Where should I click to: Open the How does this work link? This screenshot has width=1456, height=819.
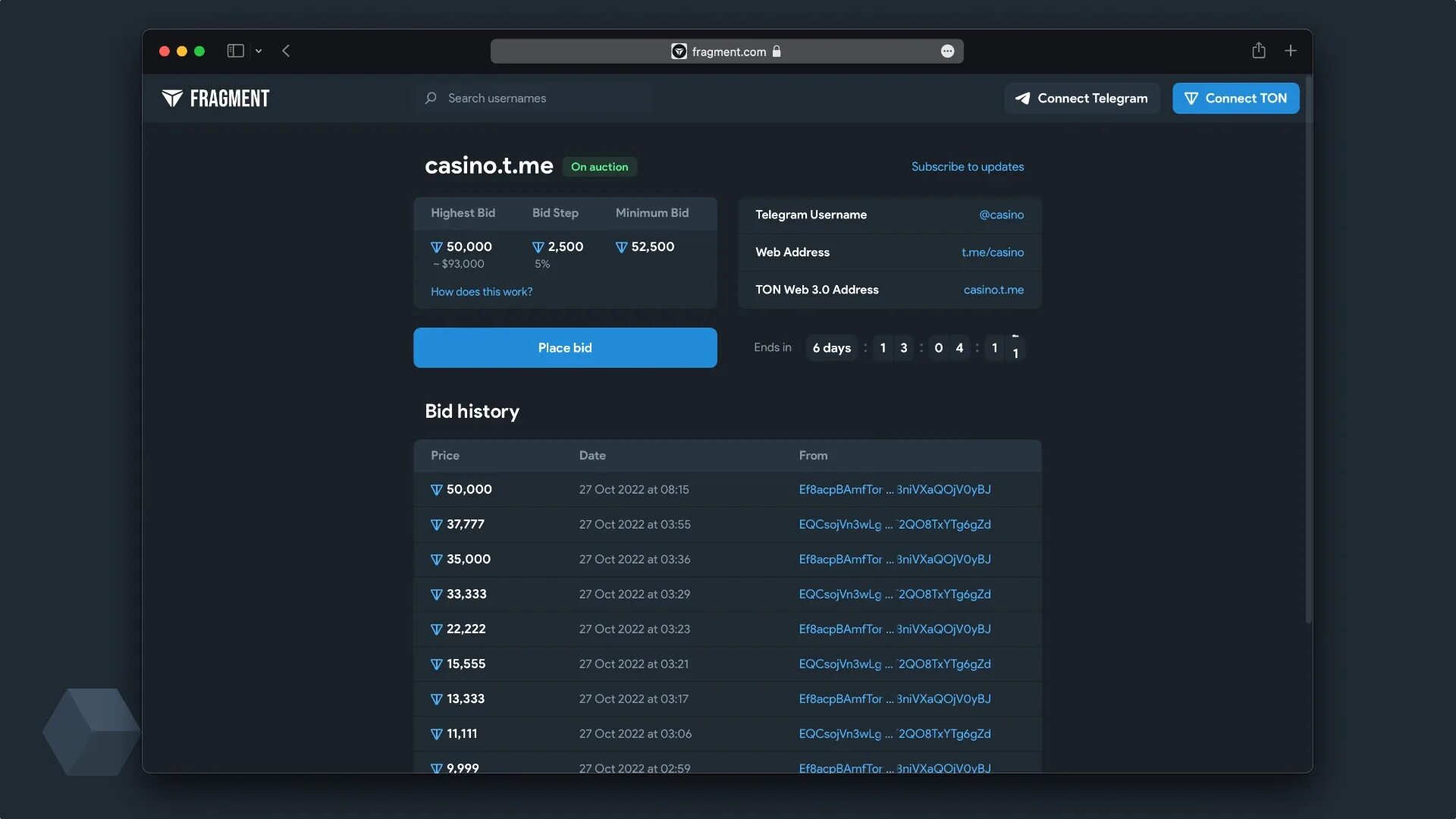482,292
